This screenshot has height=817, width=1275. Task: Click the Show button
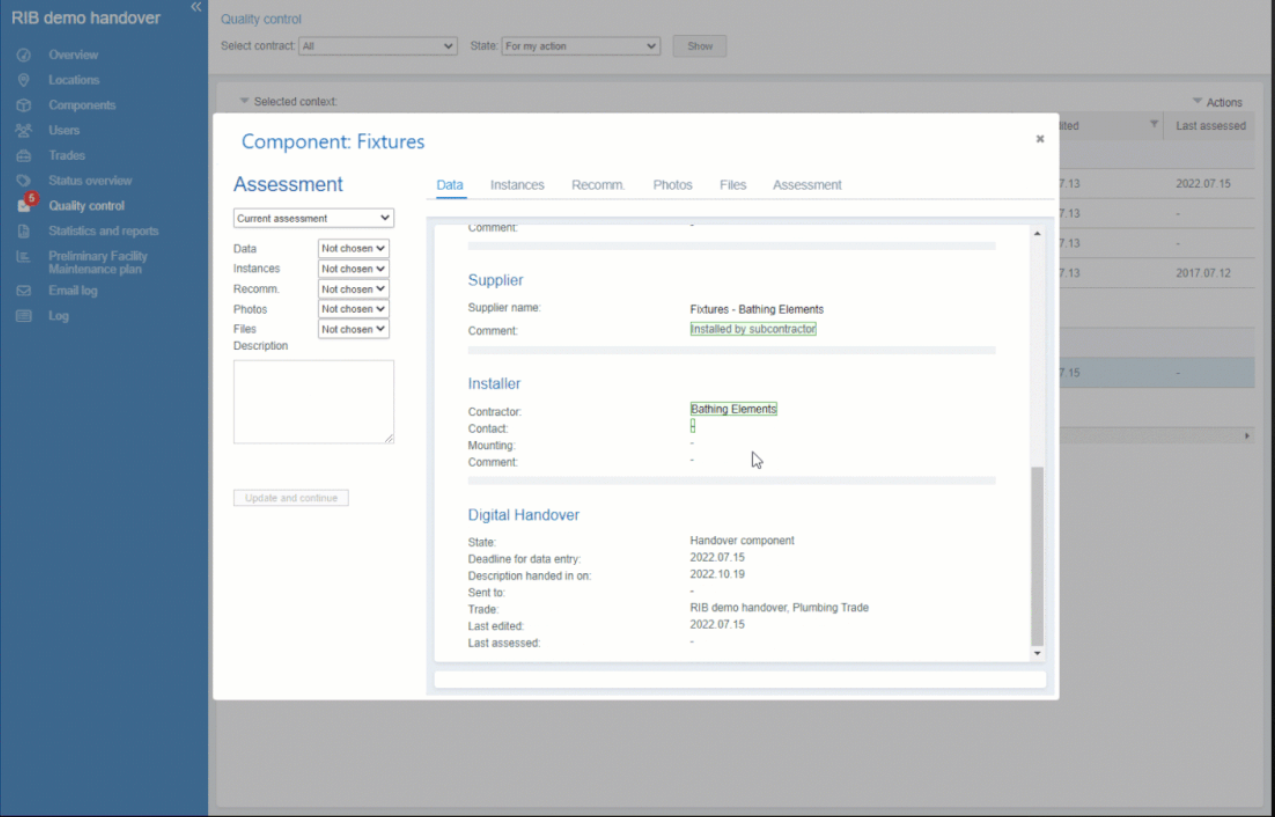(x=699, y=45)
